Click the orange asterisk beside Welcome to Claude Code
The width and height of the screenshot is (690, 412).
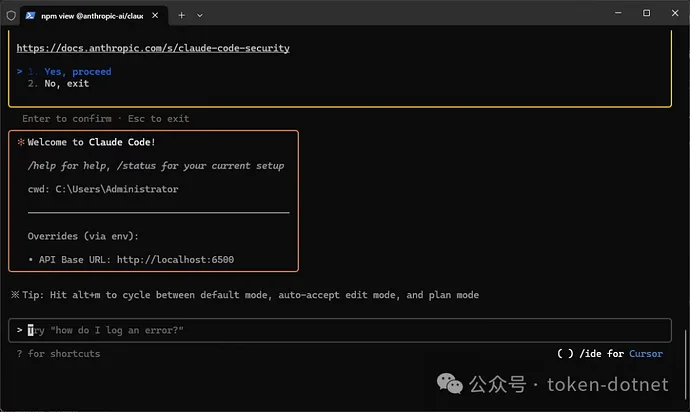pos(20,142)
